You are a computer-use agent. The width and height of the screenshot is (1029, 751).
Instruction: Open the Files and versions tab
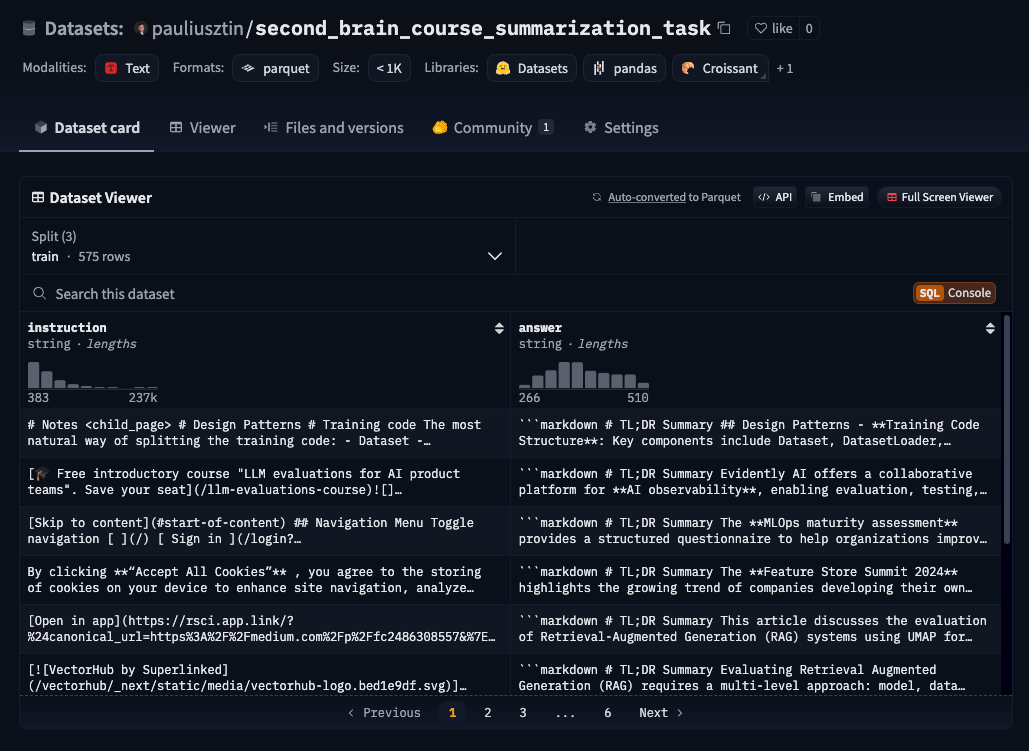coord(333,128)
